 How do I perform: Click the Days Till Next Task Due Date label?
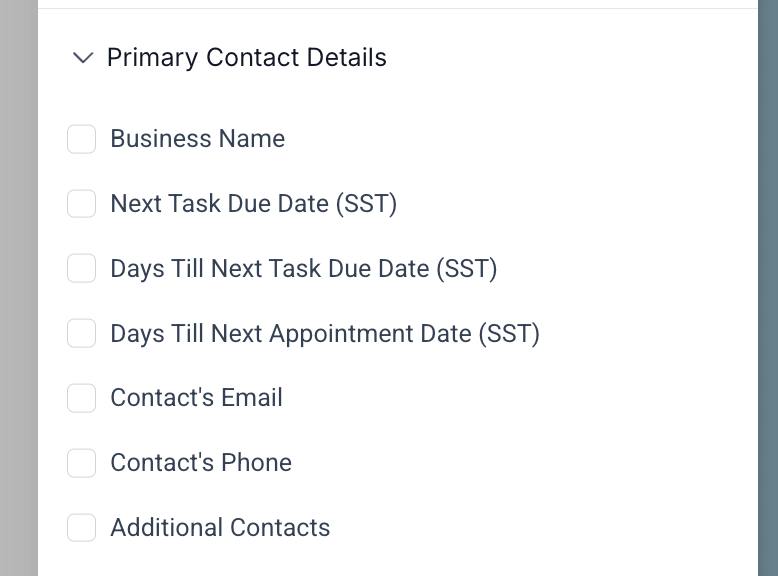click(303, 268)
